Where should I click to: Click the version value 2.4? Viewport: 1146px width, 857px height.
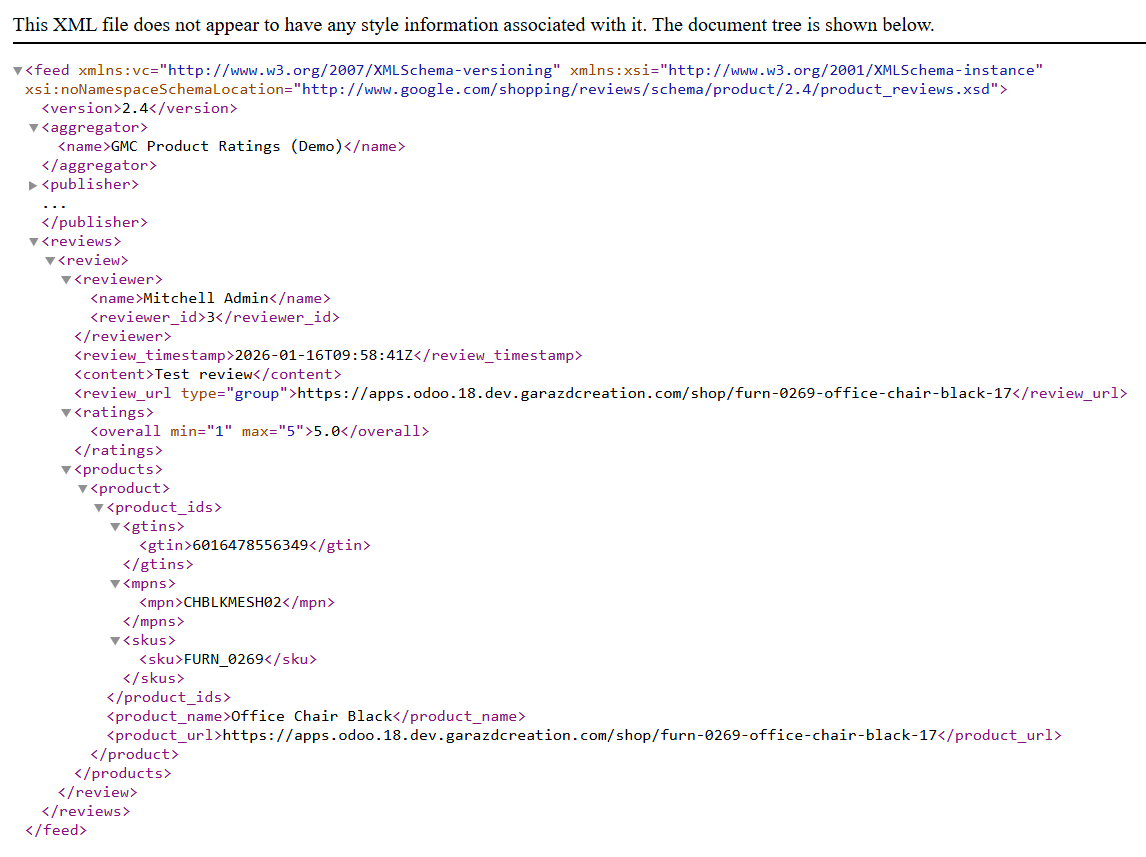134,108
